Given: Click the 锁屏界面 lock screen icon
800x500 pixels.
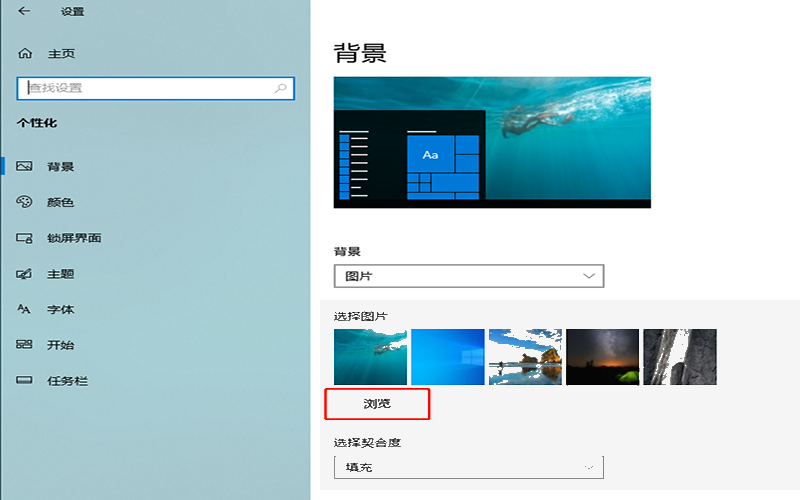Looking at the screenshot, I should pos(24,238).
